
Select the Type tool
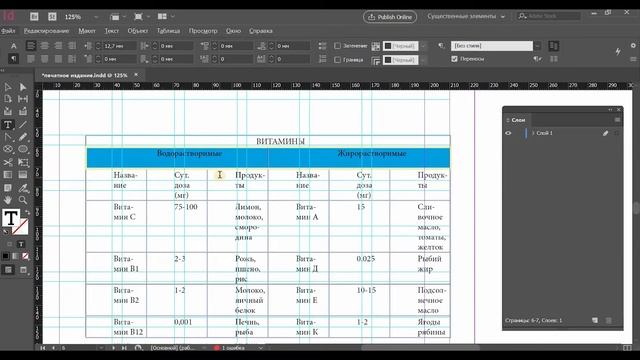(x=8, y=124)
